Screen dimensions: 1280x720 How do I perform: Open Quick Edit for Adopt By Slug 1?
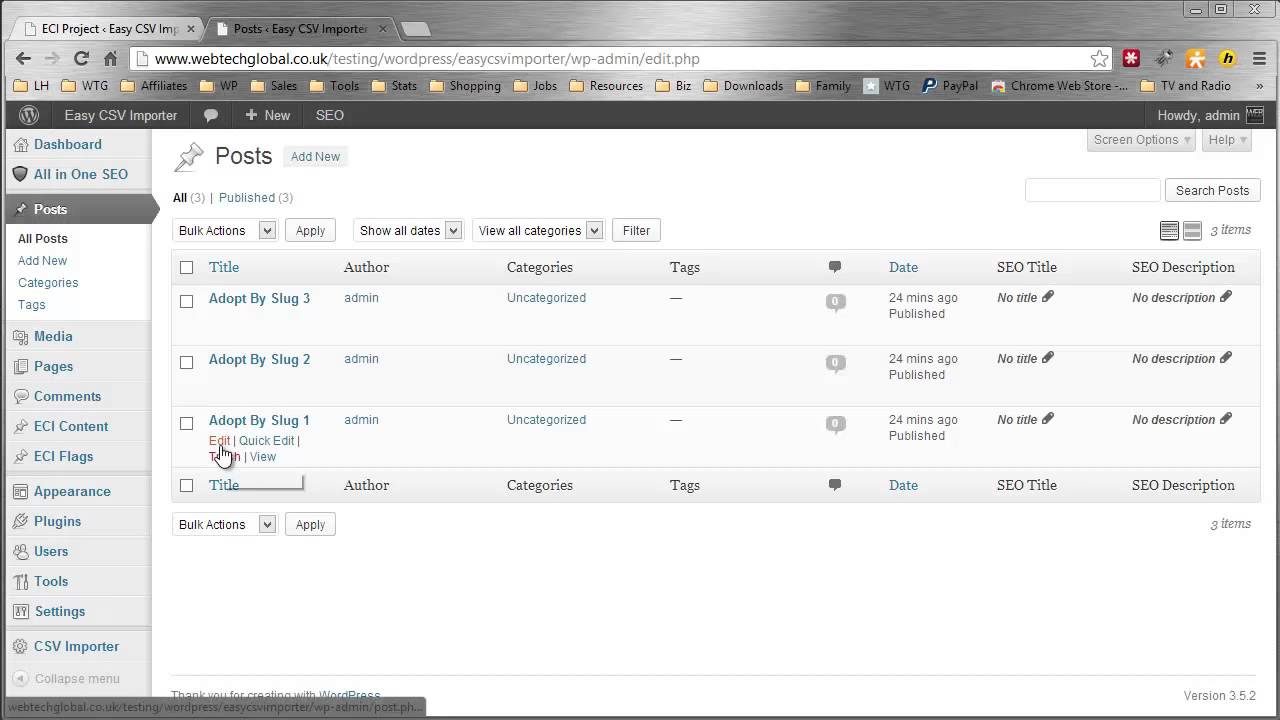pos(266,441)
